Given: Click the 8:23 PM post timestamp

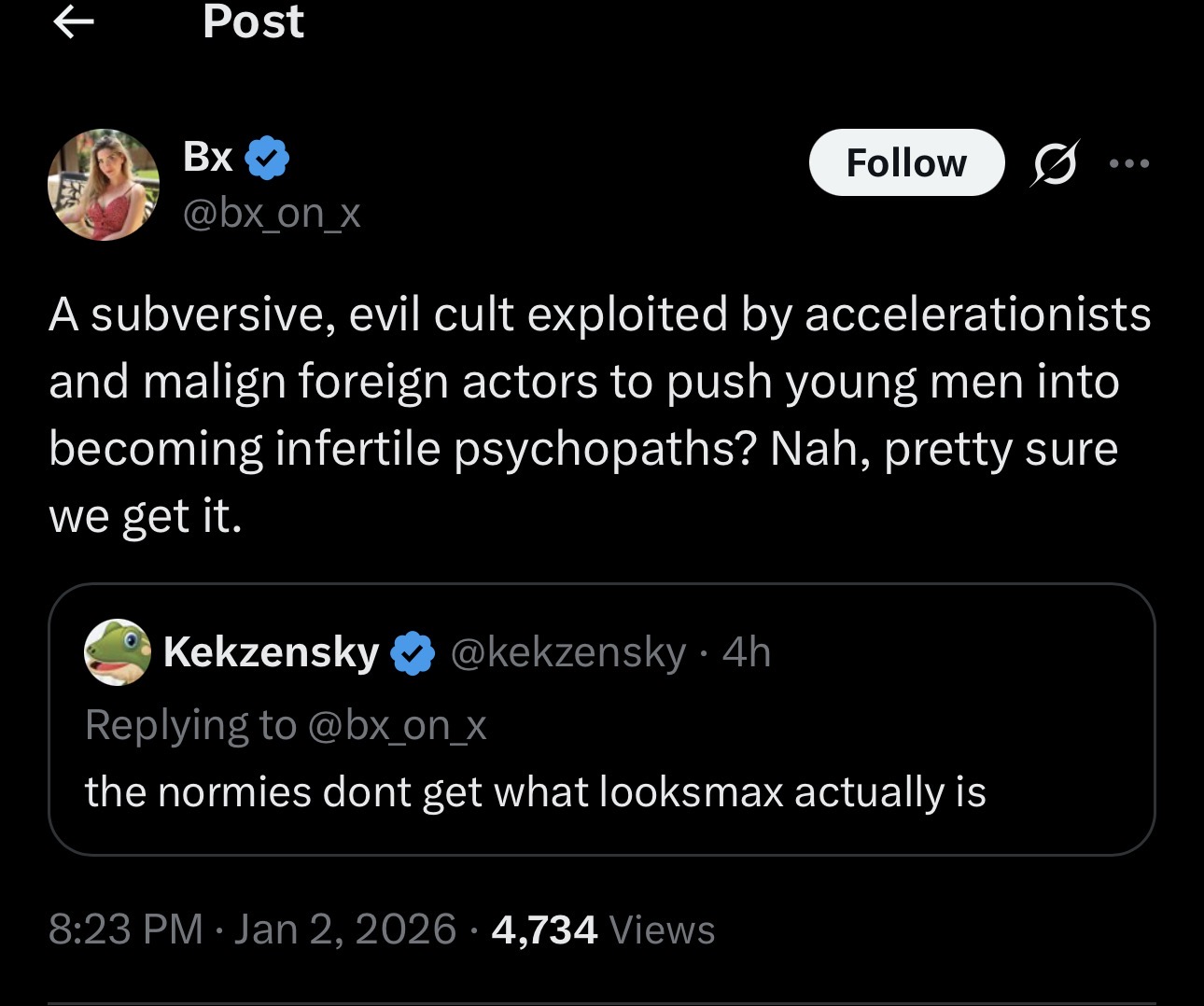Looking at the screenshot, I should tap(125, 929).
